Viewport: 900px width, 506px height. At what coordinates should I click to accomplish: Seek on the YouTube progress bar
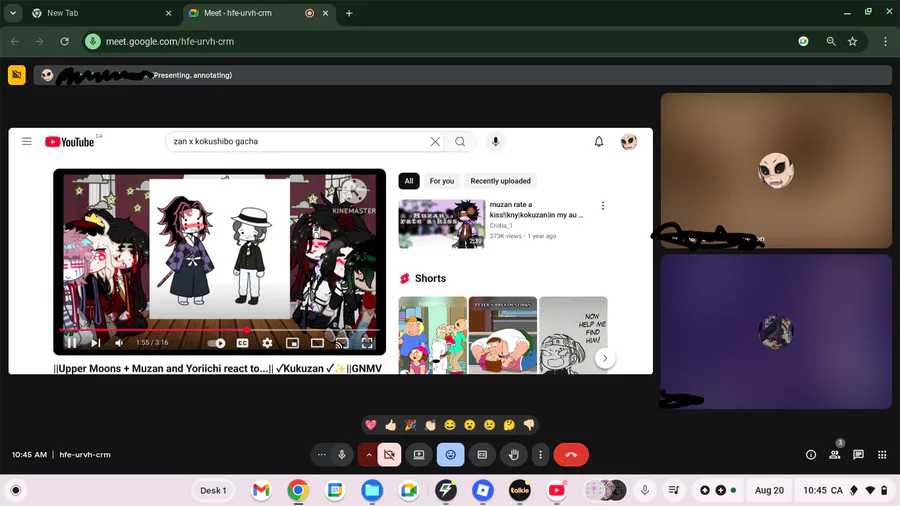coord(219,330)
